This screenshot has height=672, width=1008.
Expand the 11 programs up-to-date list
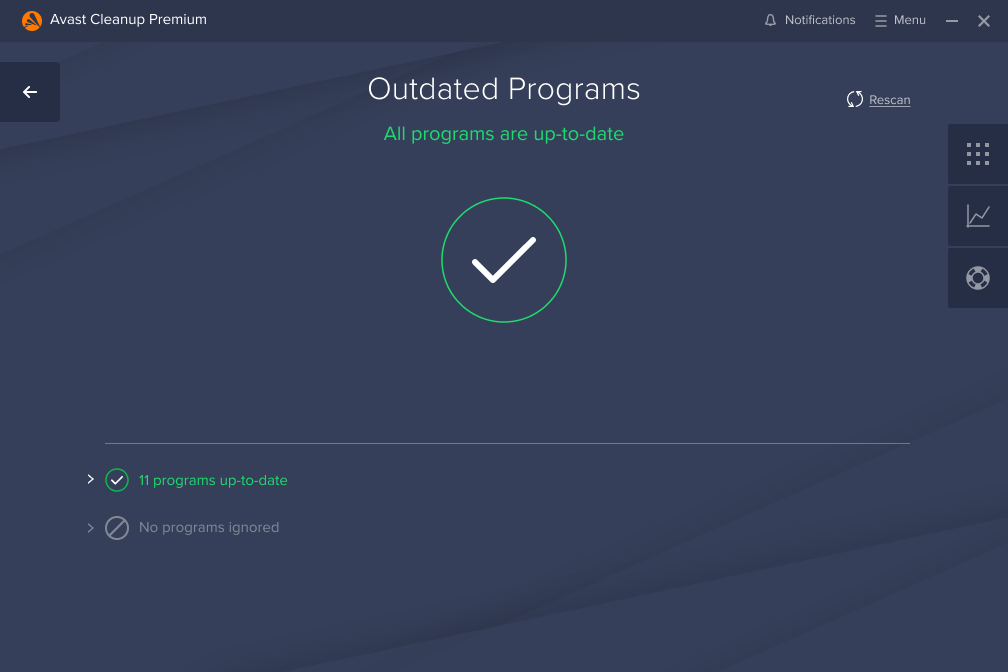click(x=91, y=480)
